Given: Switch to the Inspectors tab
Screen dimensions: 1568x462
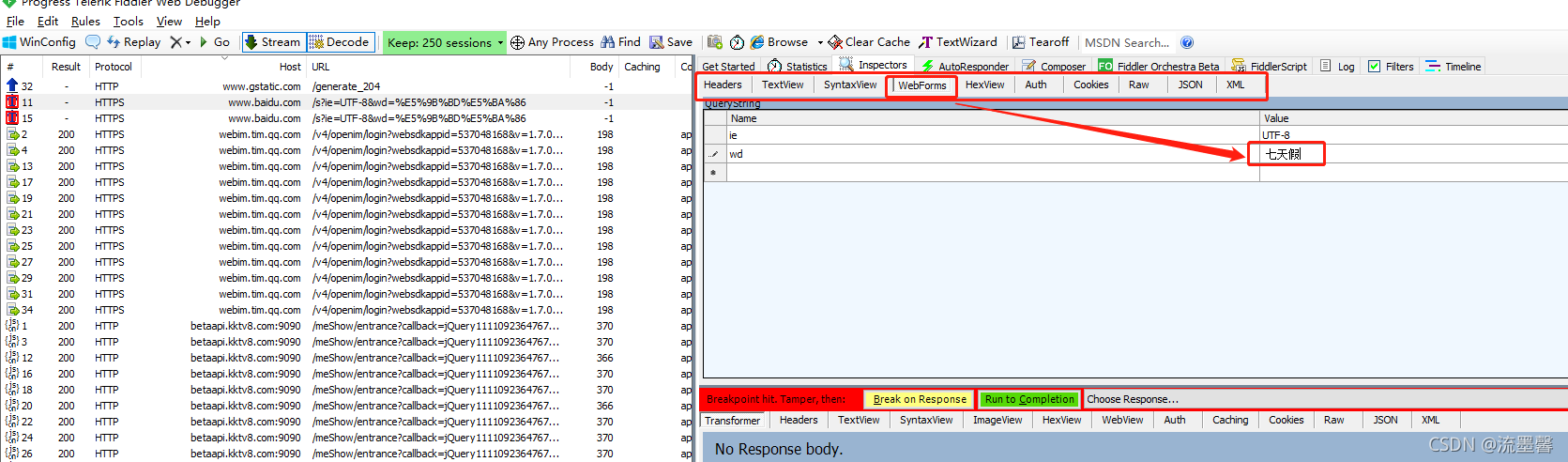Looking at the screenshot, I should pos(874,65).
